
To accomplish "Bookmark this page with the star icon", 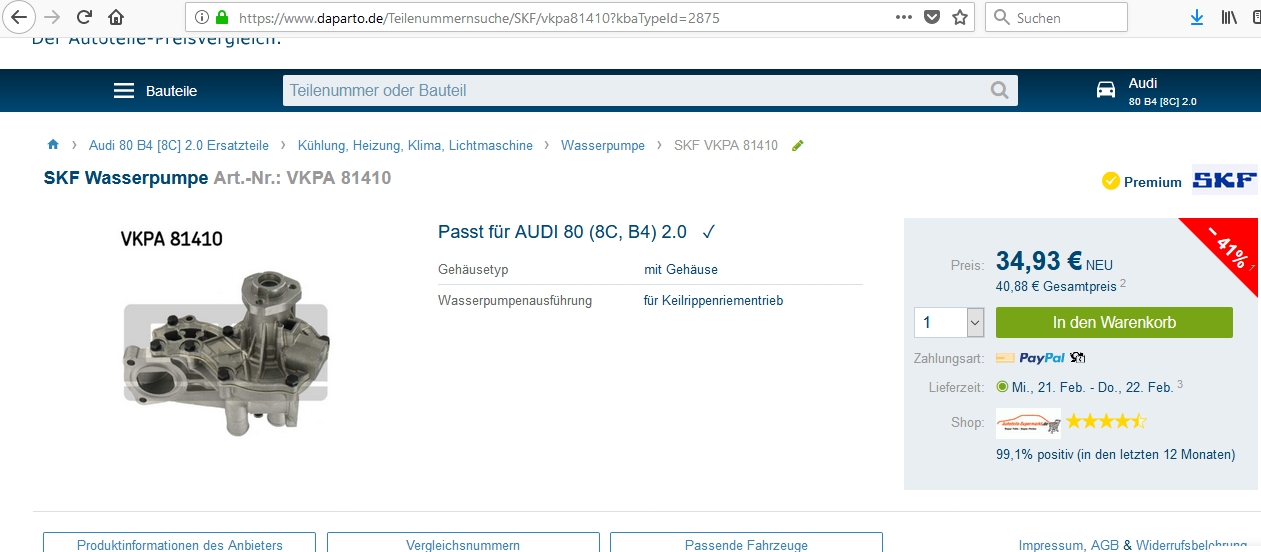I will coord(960,17).
